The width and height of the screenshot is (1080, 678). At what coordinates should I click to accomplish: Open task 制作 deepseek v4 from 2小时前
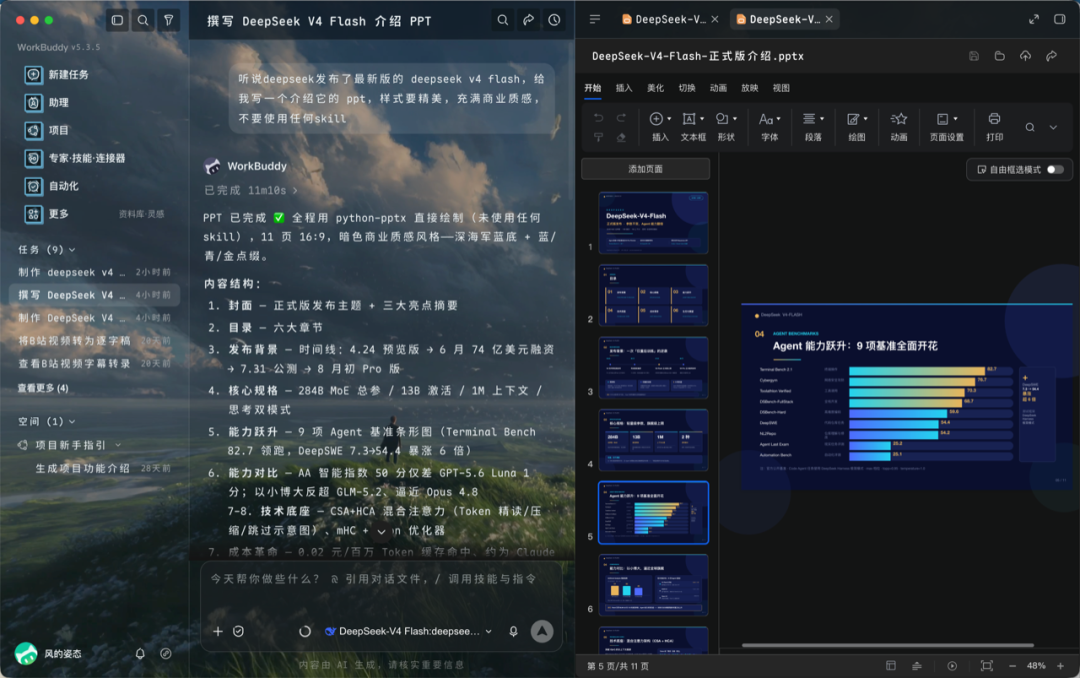tap(94, 272)
